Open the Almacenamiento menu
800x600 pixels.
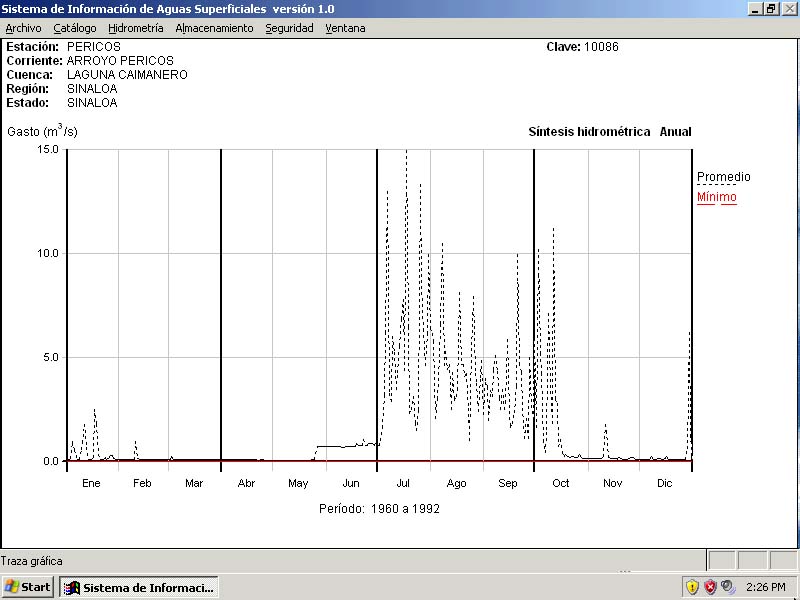coord(214,28)
